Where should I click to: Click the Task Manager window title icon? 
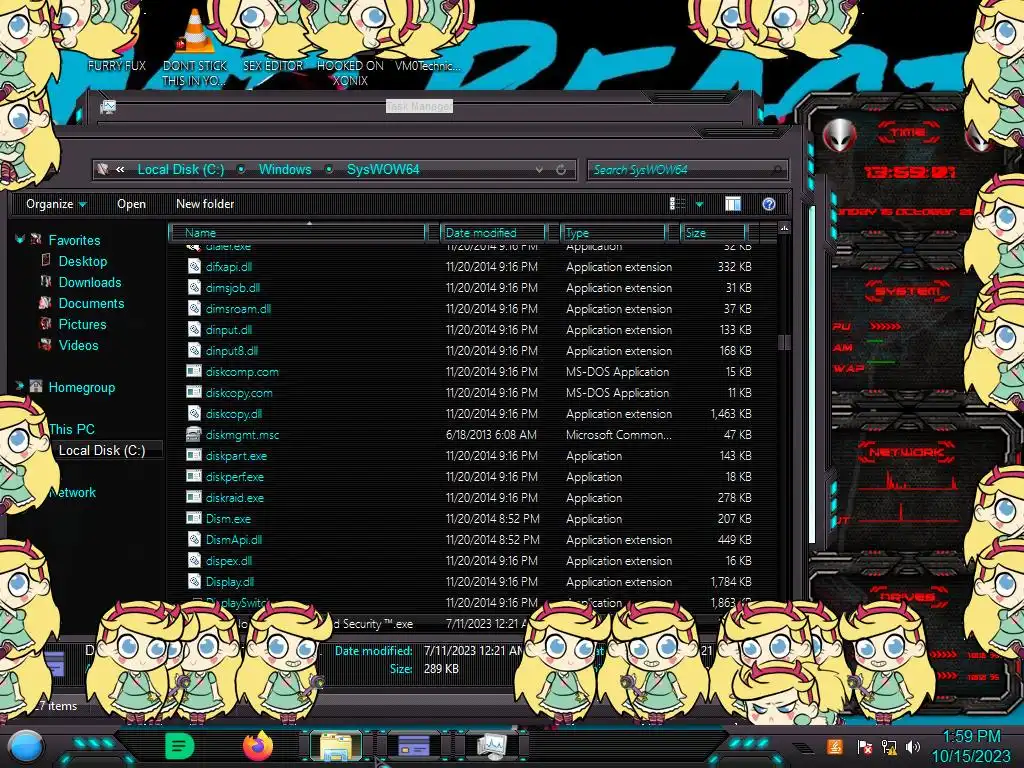(x=108, y=106)
